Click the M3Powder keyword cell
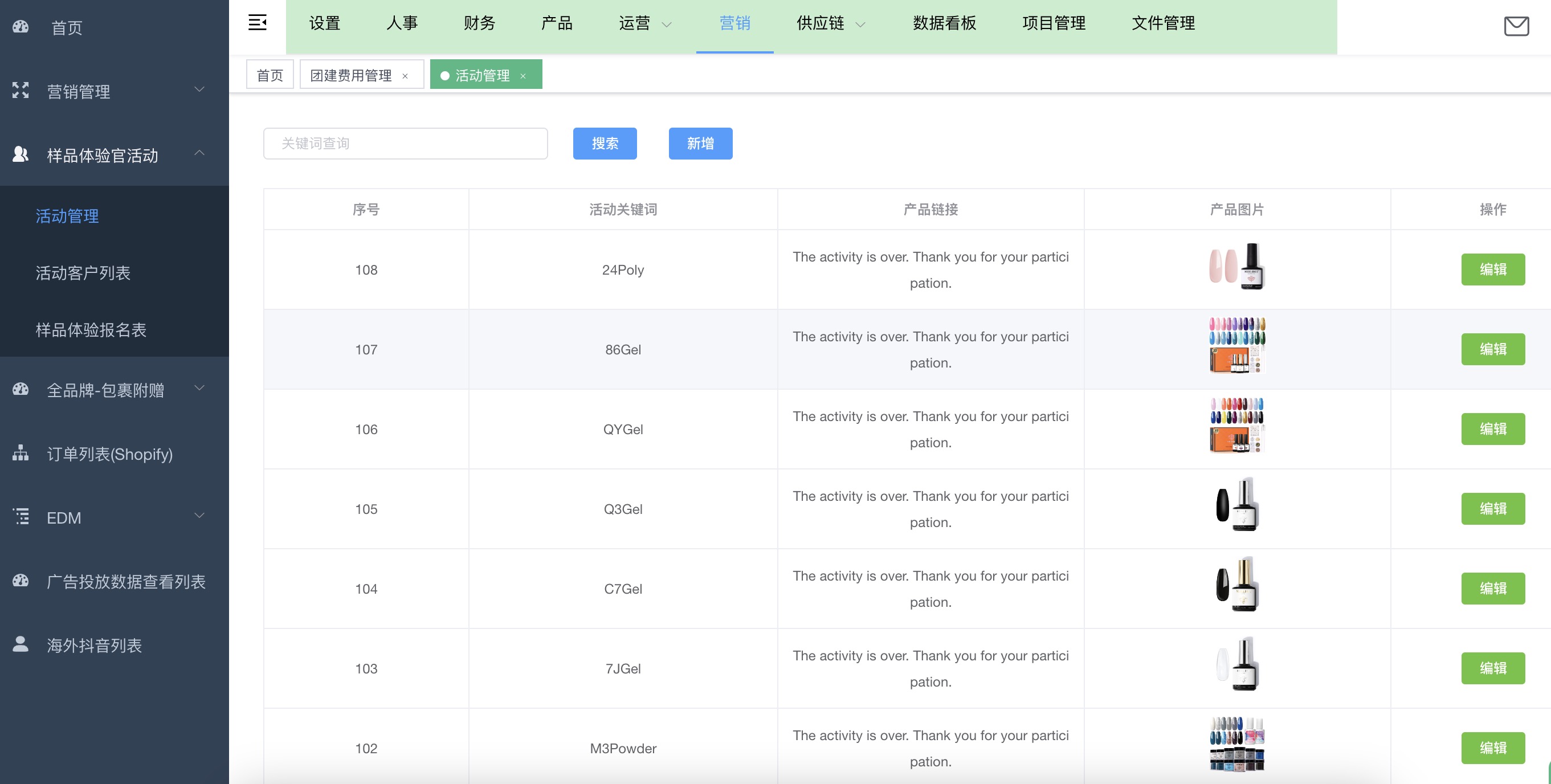 coord(623,749)
